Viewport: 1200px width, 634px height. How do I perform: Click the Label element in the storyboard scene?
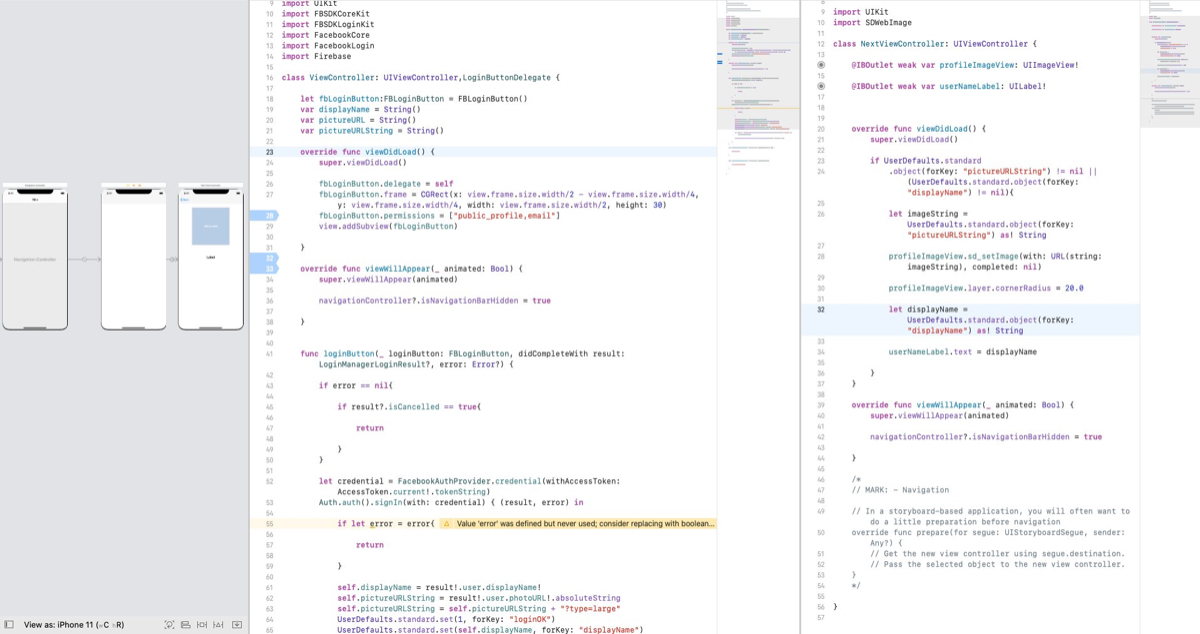(210, 257)
